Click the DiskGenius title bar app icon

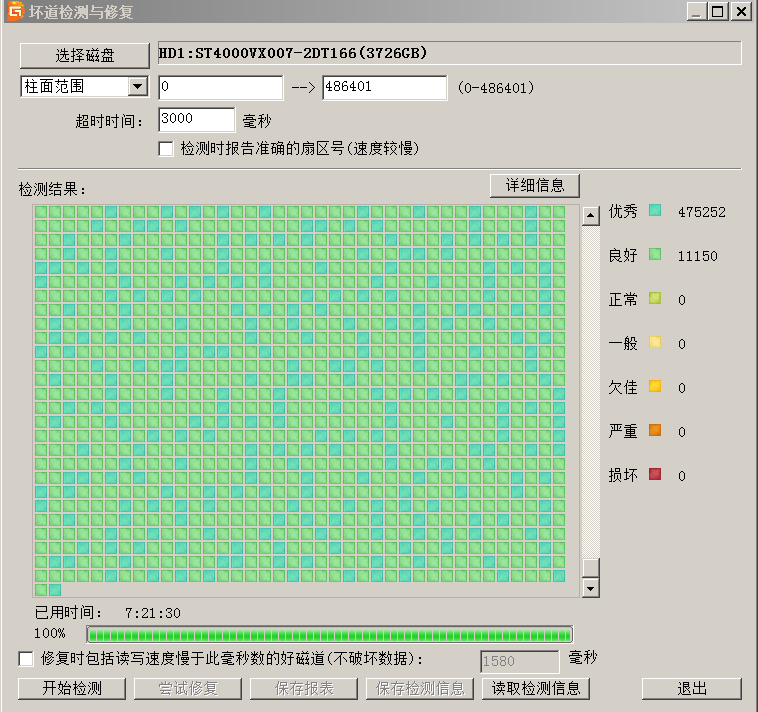click(15, 11)
